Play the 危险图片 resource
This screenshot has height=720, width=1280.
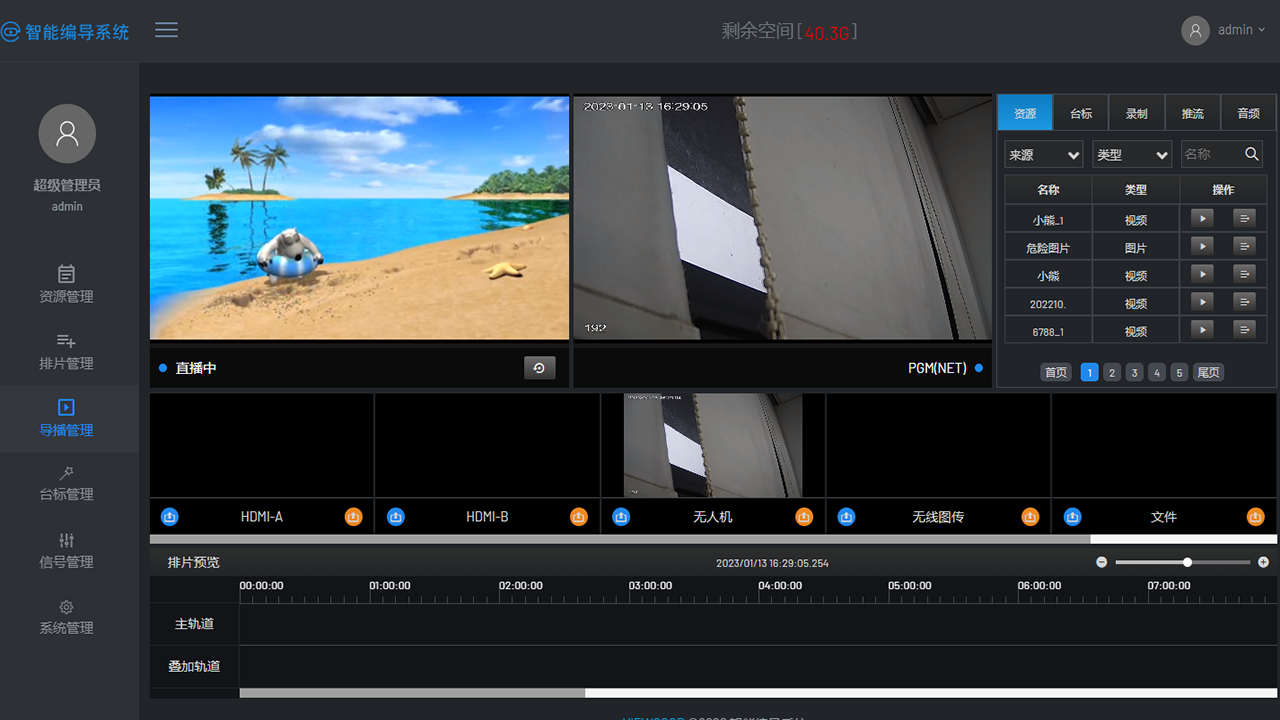[x=1202, y=245]
